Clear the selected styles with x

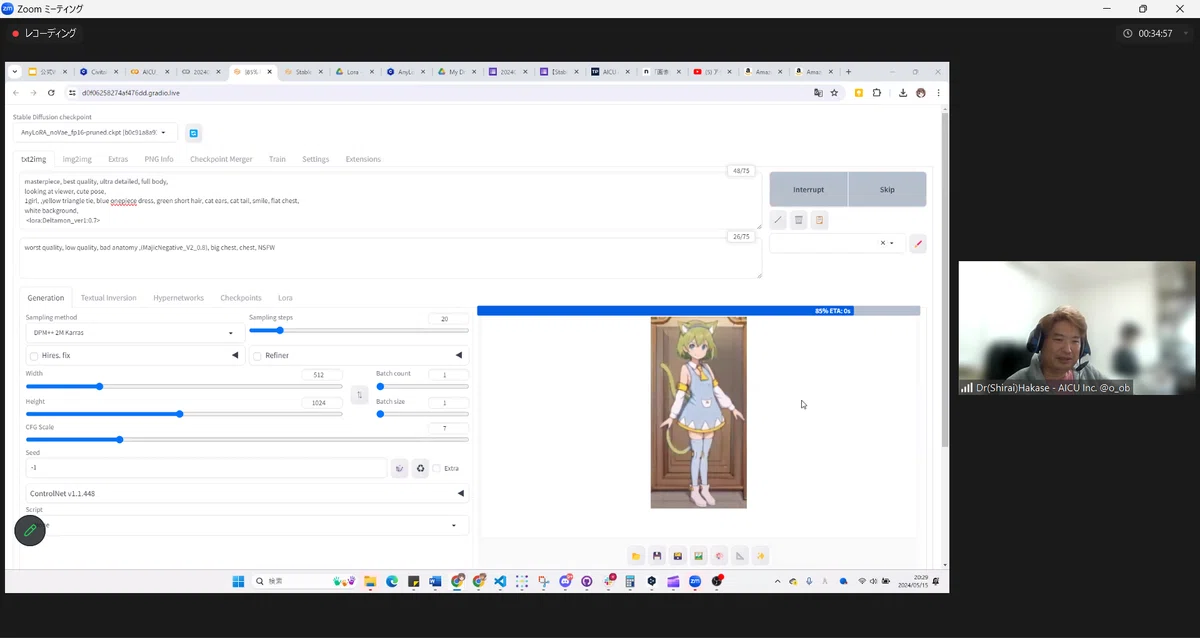(x=882, y=243)
